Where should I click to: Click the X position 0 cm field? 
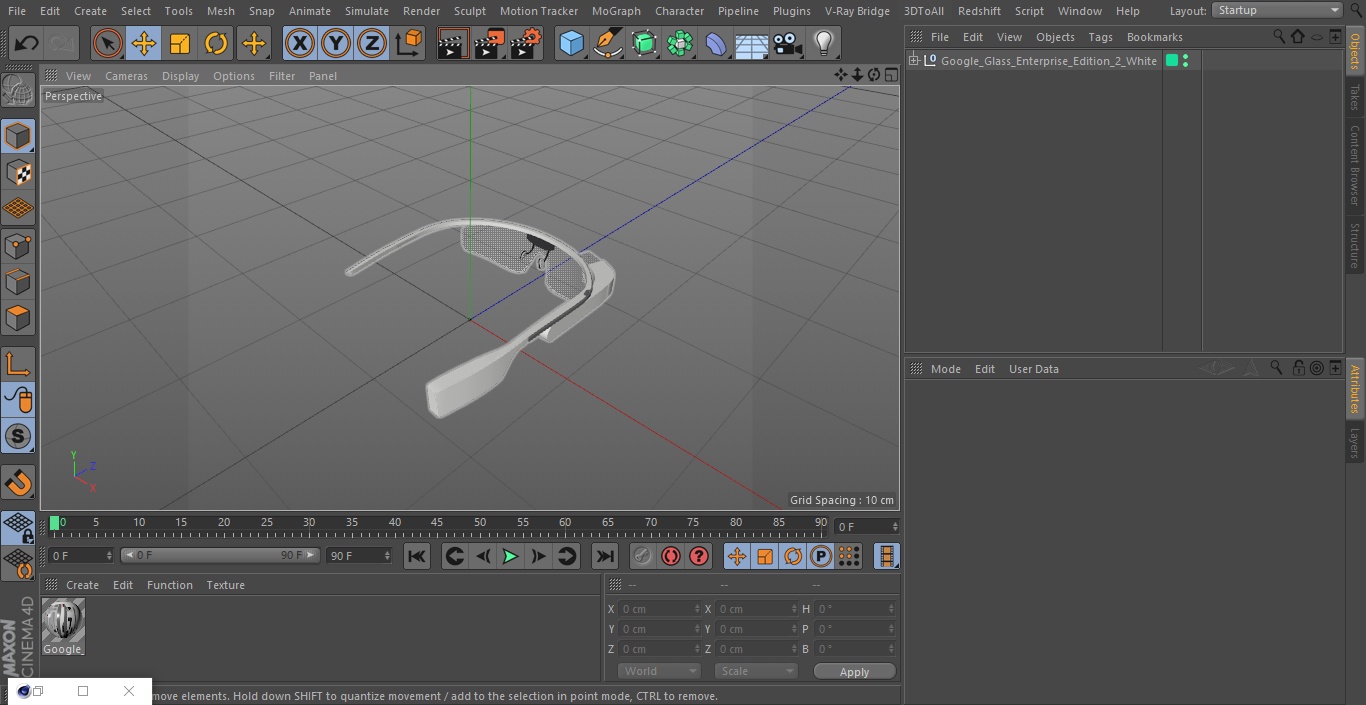(660, 609)
